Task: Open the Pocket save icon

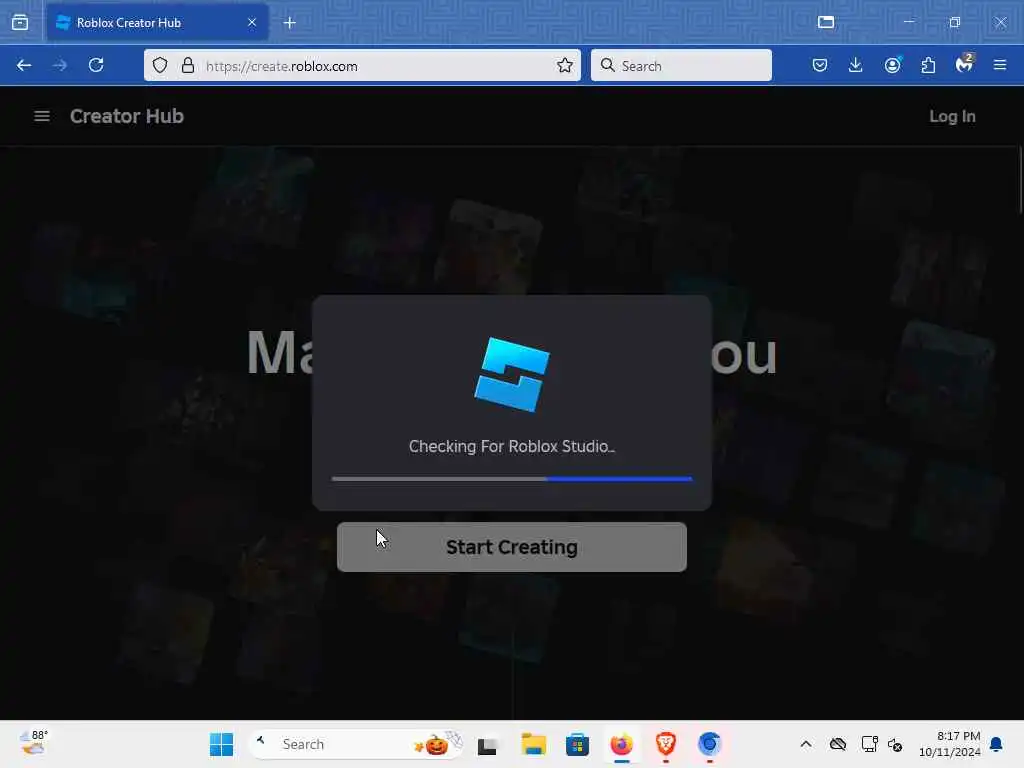Action: click(x=820, y=65)
